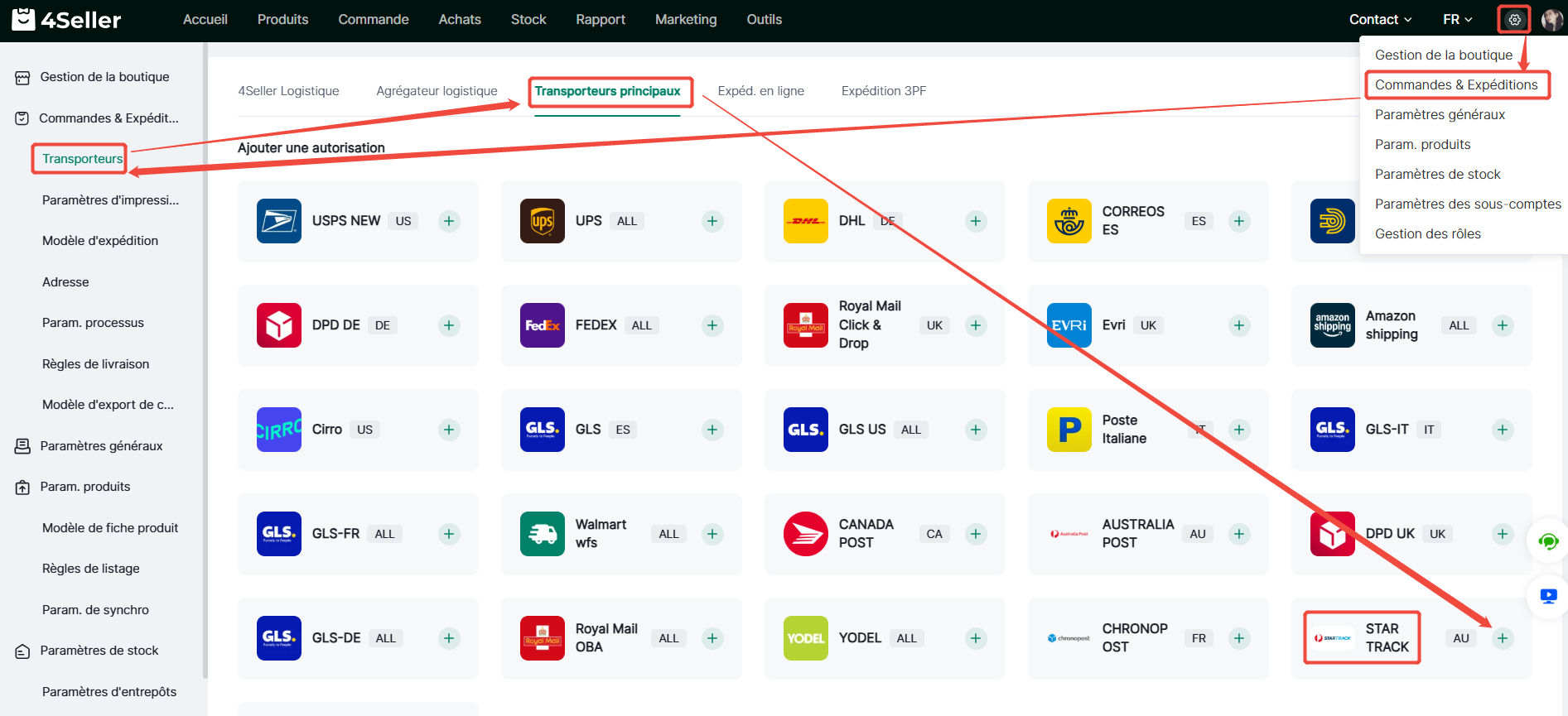Open the green chat support bubble
Screen dimensions: 1568x716
coord(1548,541)
